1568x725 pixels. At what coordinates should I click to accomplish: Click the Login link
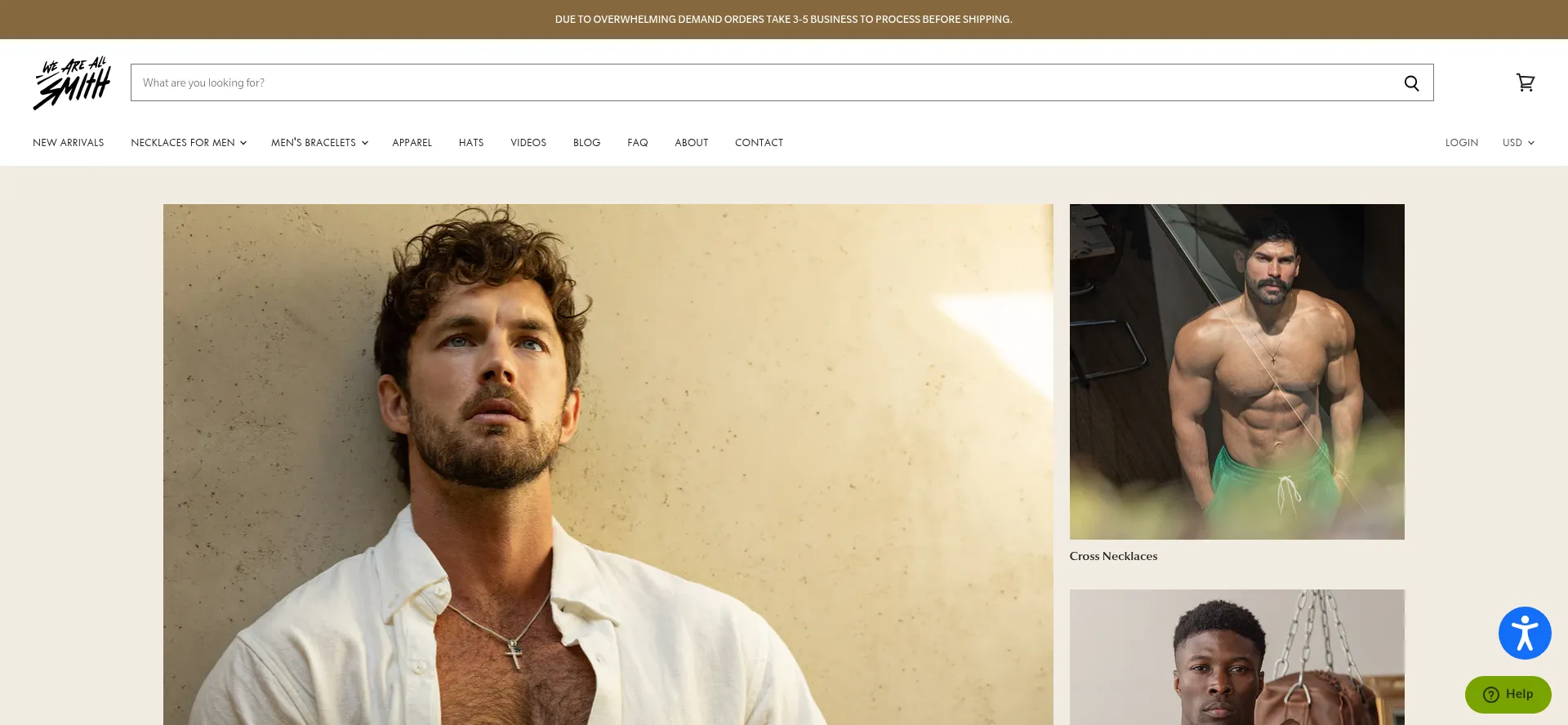(x=1462, y=143)
